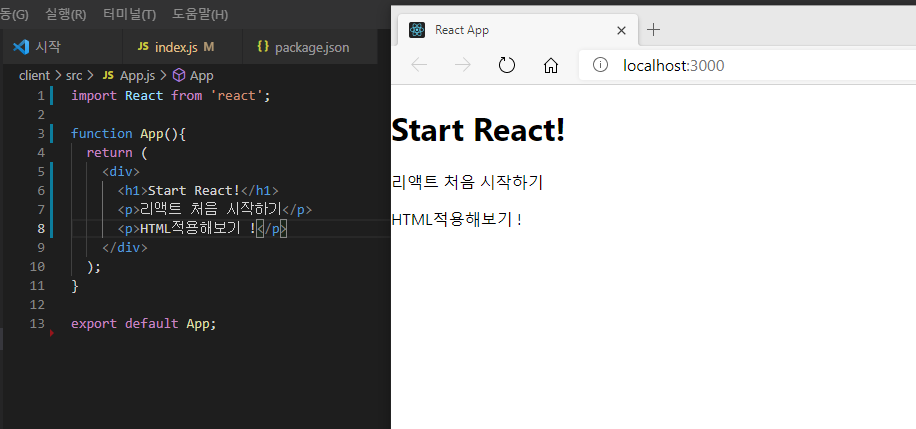Click 'Start React!' text in the code
Image resolution: width=916 pixels, height=429 pixels.
[x=194, y=191]
